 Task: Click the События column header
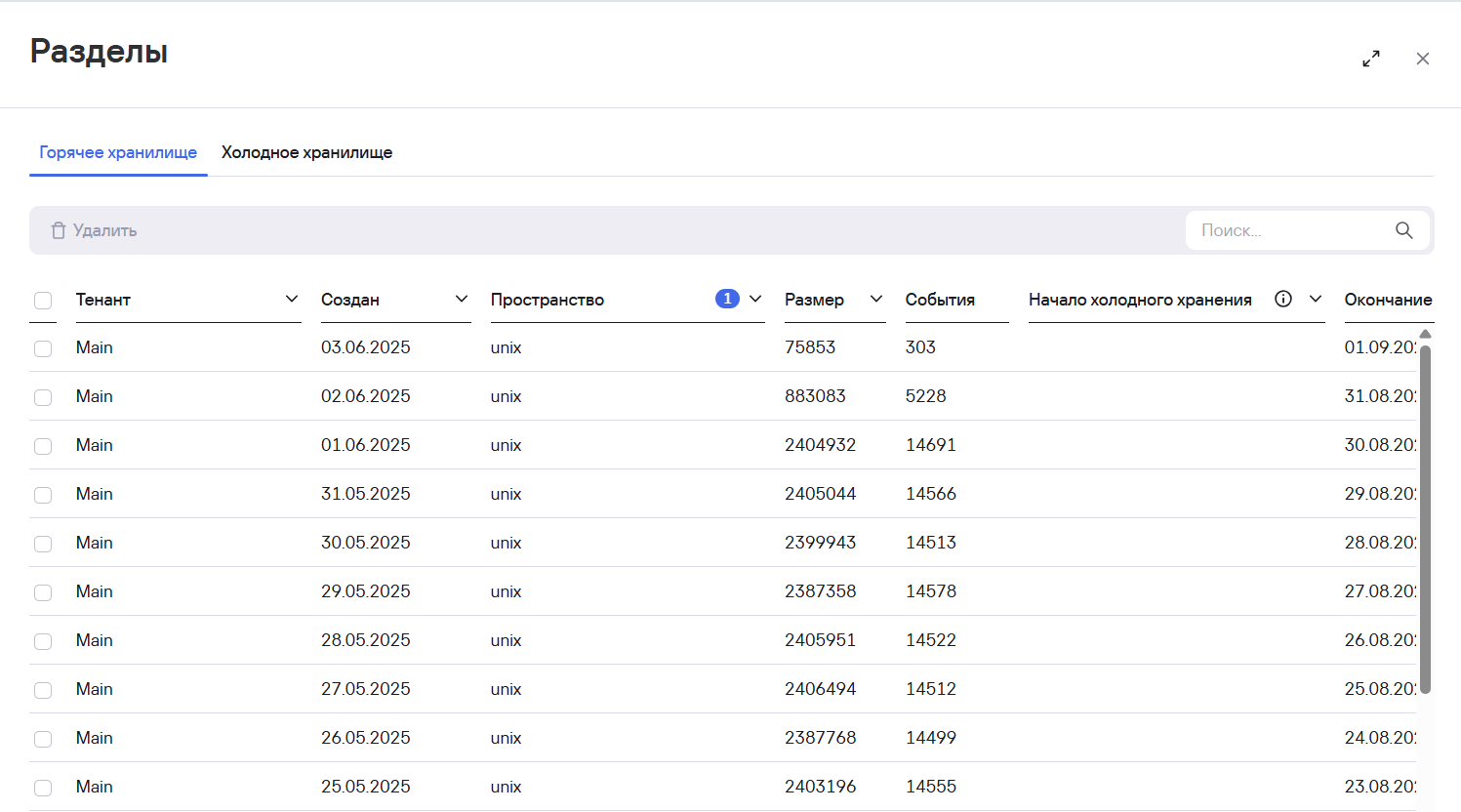(940, 300)
